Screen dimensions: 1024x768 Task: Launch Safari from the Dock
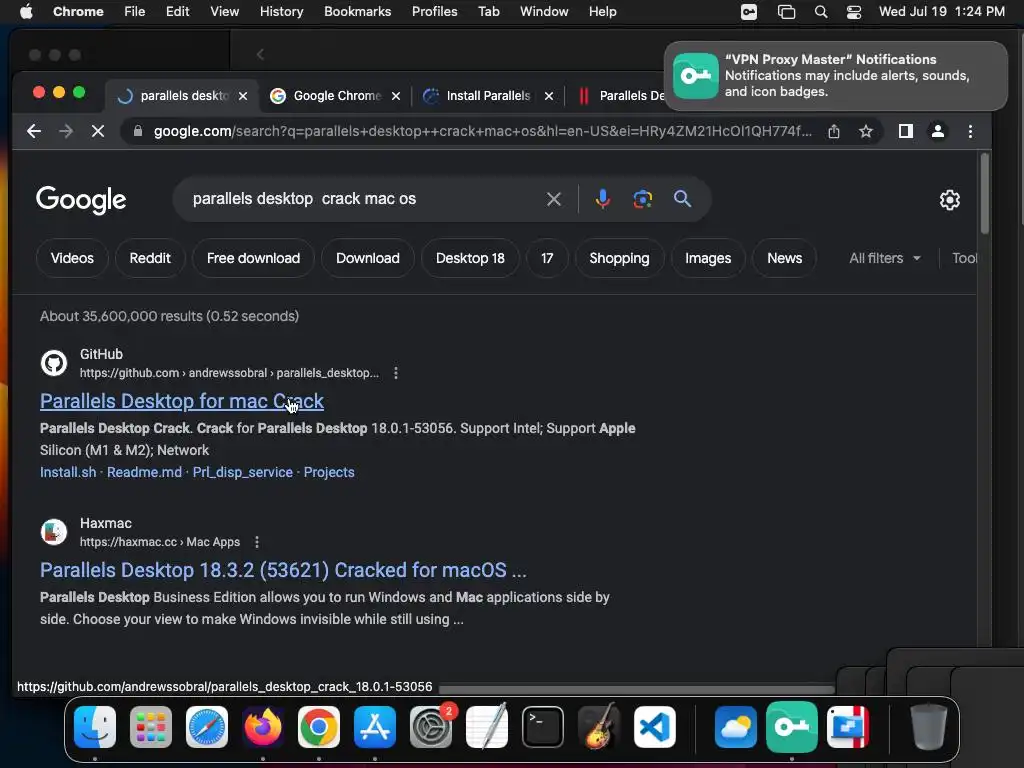coord(207,726)
